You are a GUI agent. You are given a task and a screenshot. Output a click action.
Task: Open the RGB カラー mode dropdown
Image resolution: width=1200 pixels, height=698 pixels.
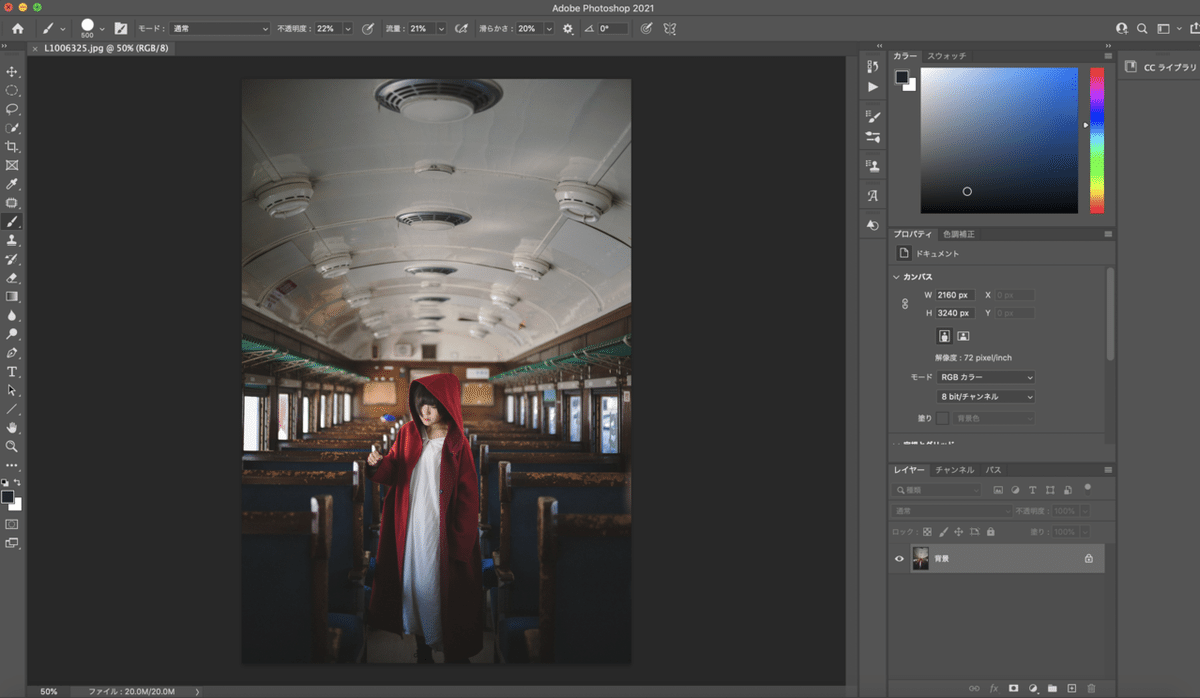[x=985, y=377]
